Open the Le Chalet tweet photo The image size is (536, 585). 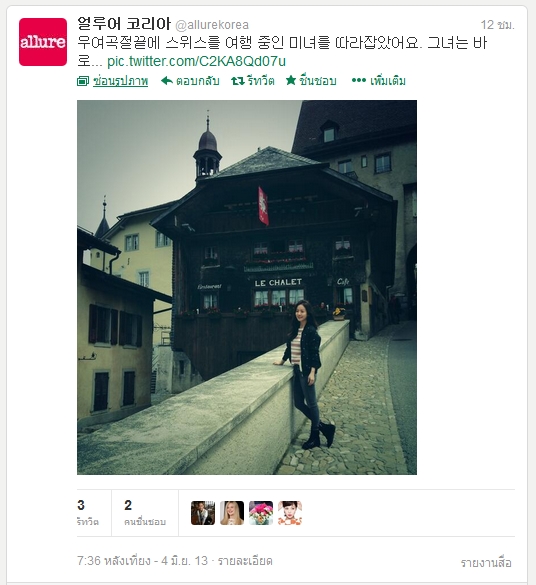pos(247,287)
